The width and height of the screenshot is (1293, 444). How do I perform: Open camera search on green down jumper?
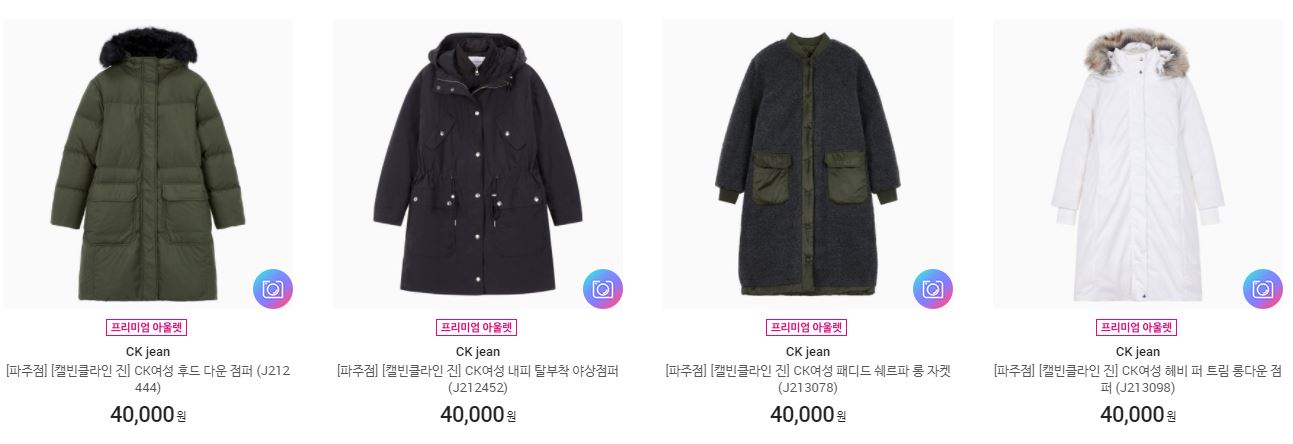click(x=272, y=289)
